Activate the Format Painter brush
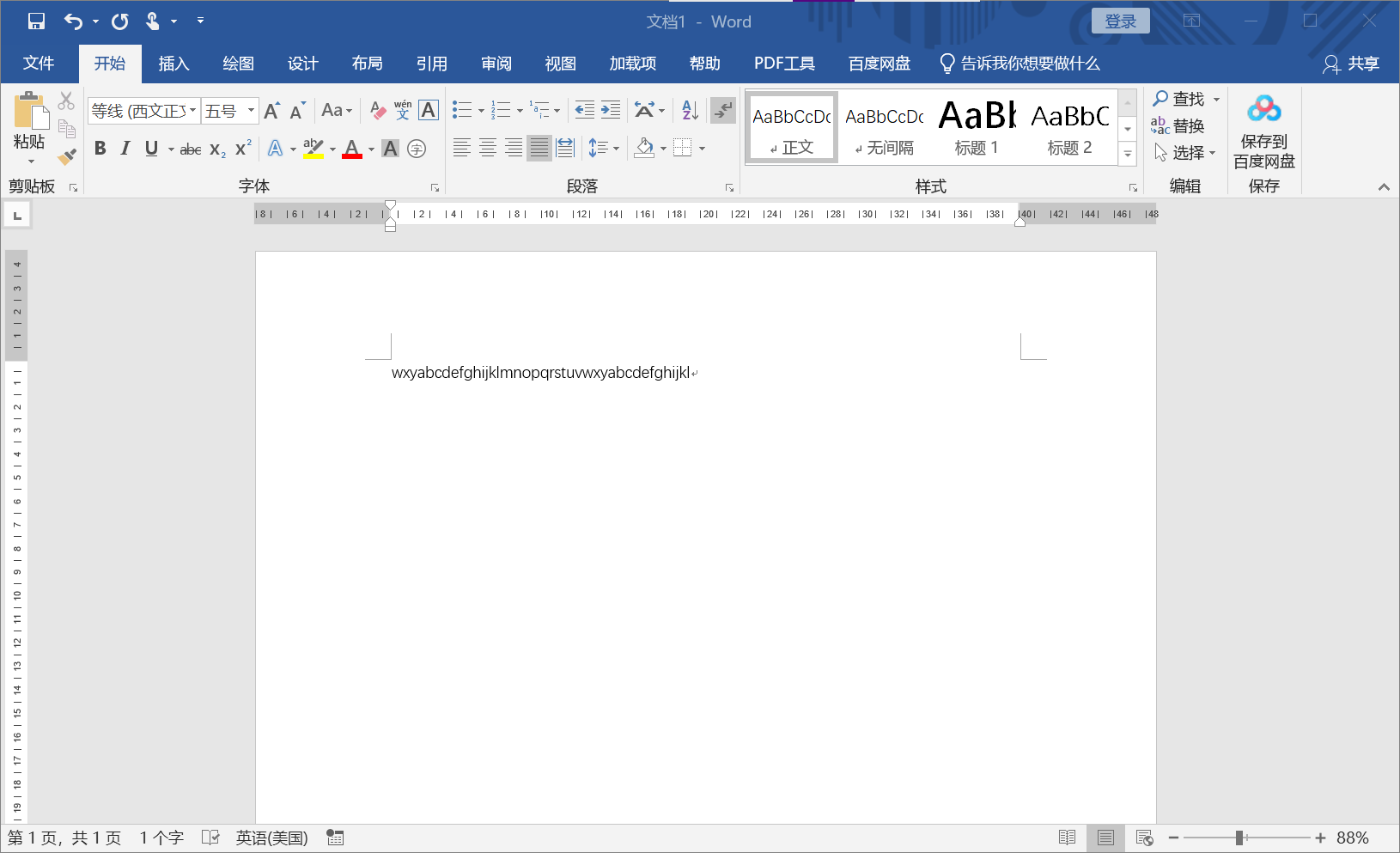 66,156
